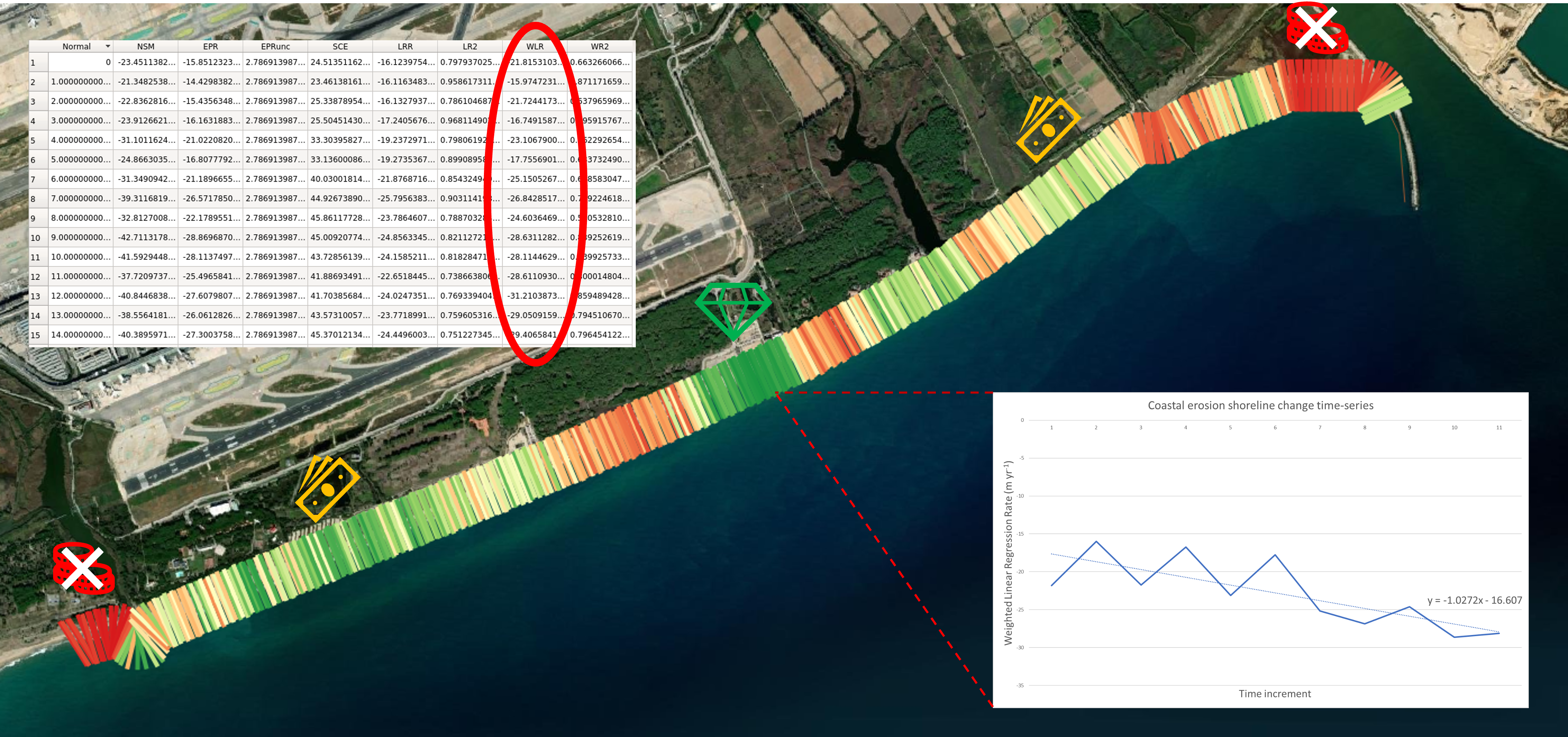
Task: Click the WR2 cell 0.796454122...
Action: tap(599, 335)
